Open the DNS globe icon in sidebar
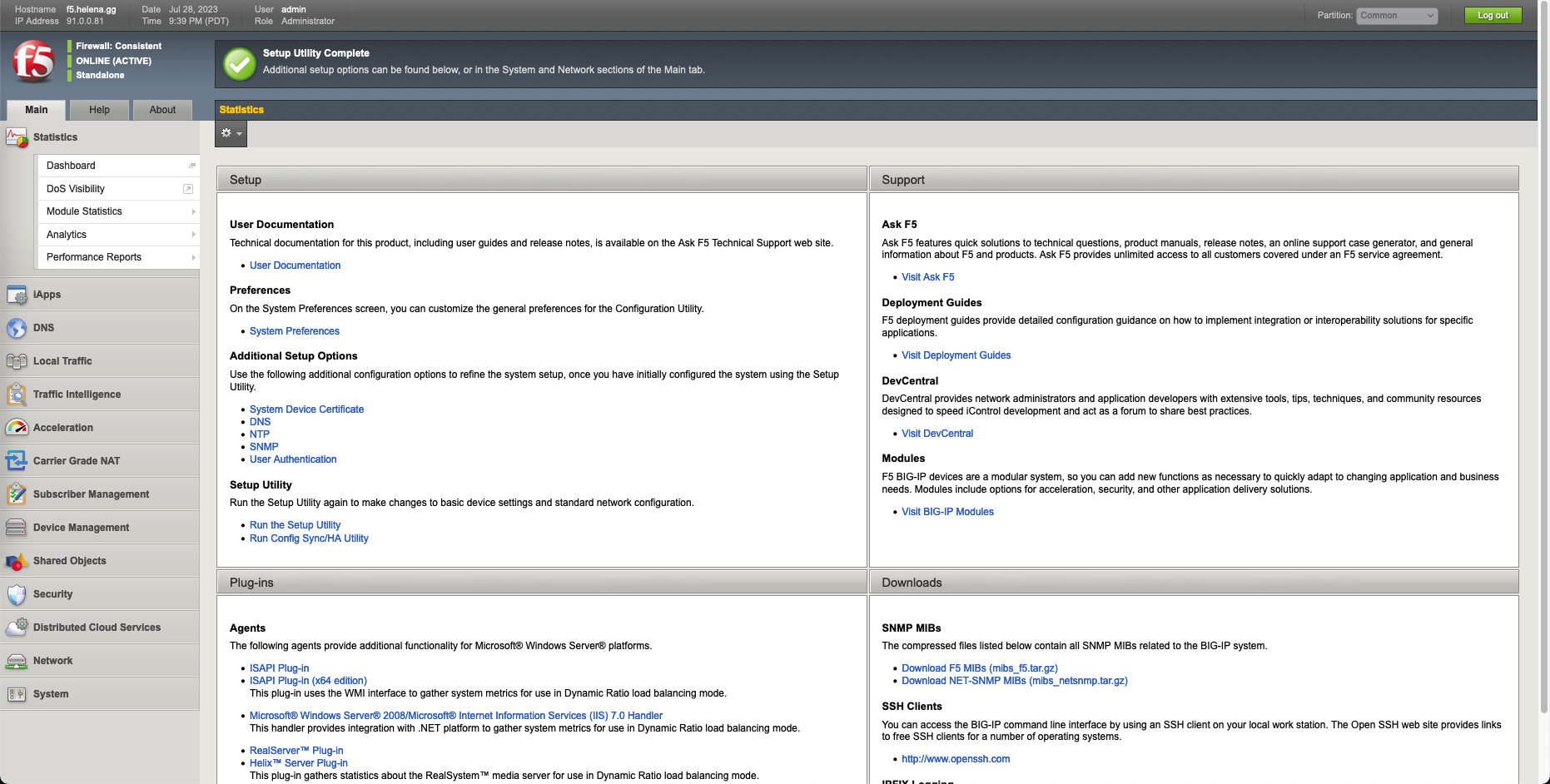The image size is (1550, 784). click(17, 328)
